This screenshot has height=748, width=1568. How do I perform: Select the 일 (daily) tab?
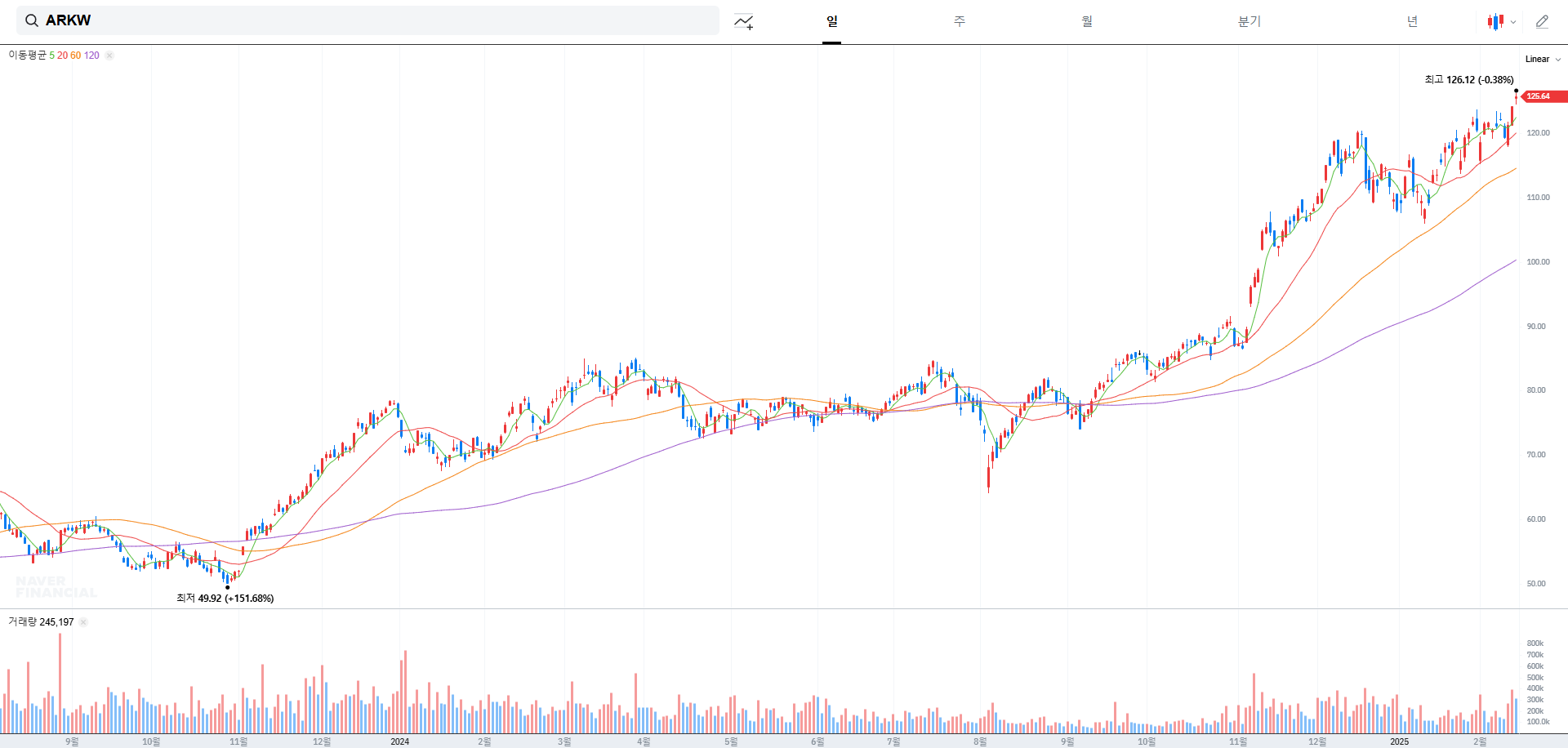coord(831,21)
